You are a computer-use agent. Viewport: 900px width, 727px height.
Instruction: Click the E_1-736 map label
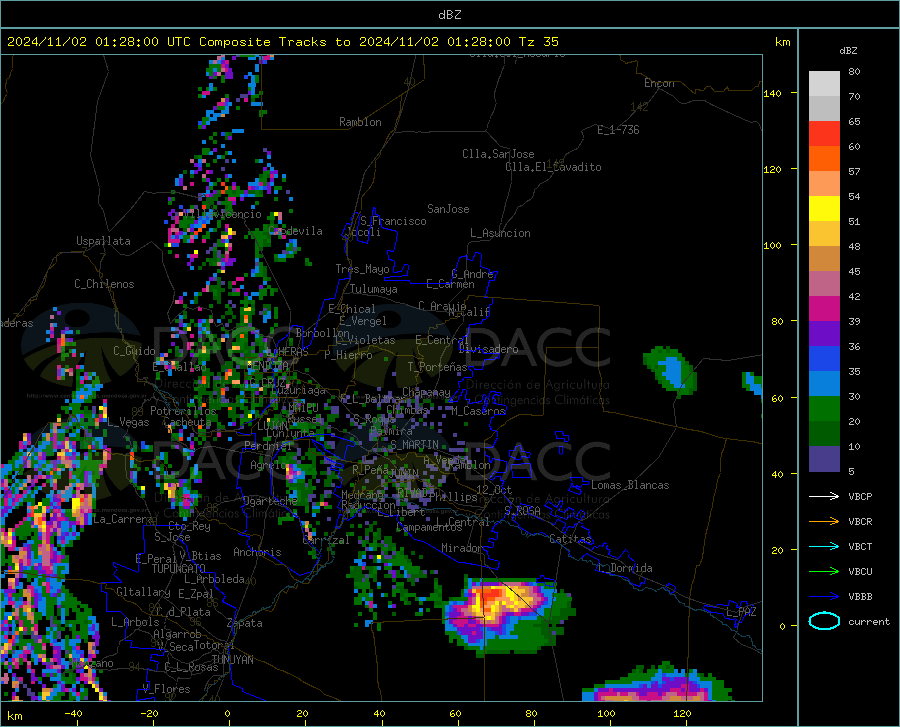point(618,130)
